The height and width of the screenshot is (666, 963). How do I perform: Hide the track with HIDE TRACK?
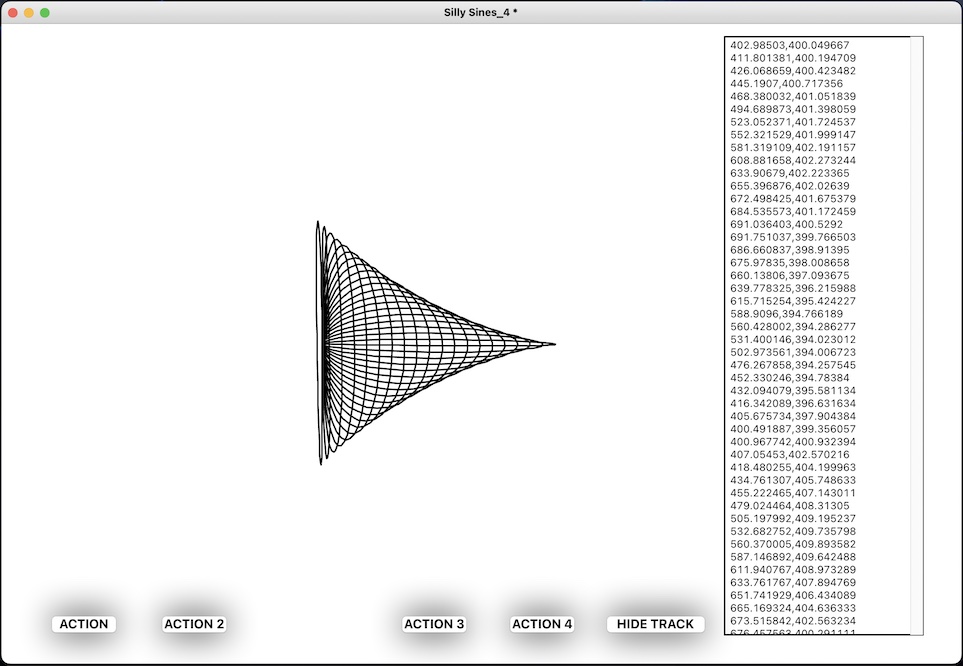click(655, 624)
